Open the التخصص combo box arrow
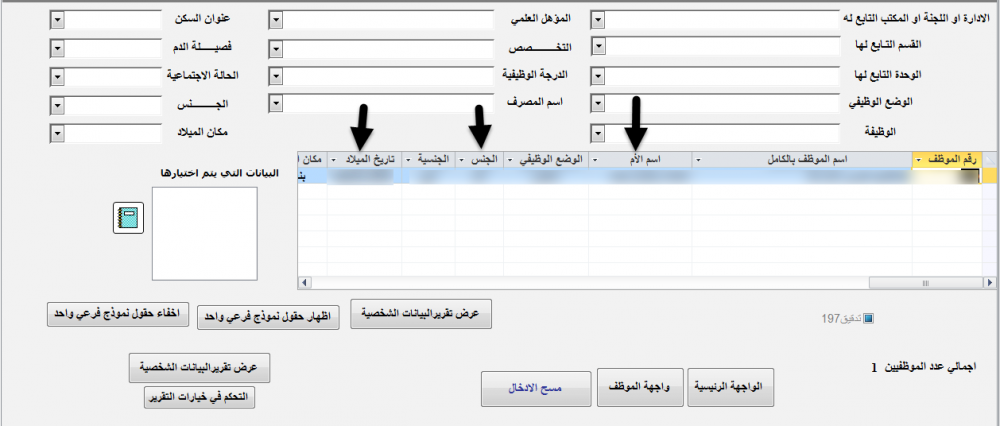The width and height of the screenshot is (1000, 426). 276,49
